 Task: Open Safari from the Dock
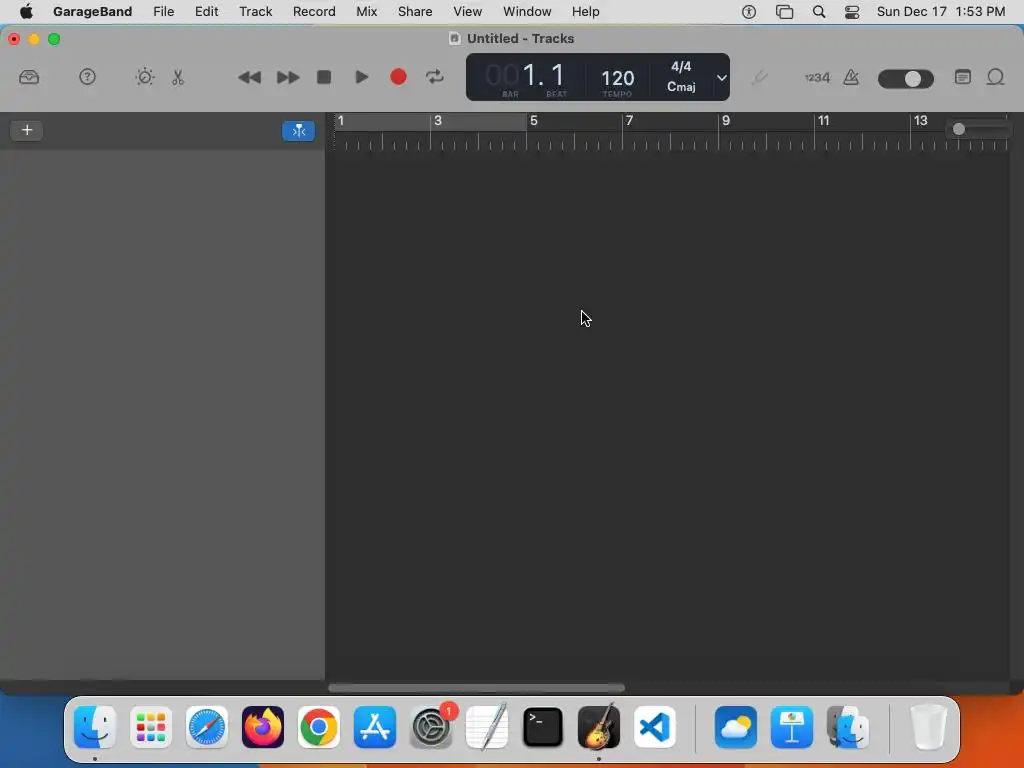[207, 727]
